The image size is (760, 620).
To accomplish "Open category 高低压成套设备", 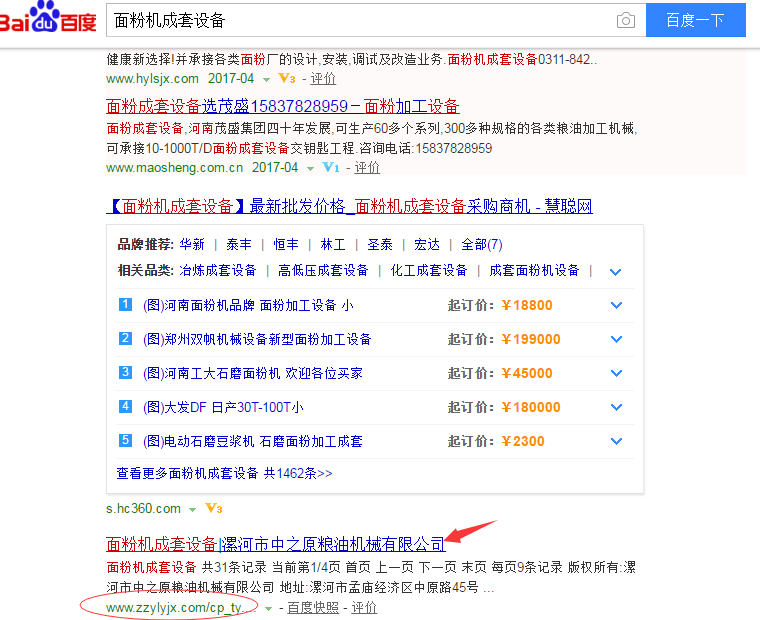I will (323, 270).
